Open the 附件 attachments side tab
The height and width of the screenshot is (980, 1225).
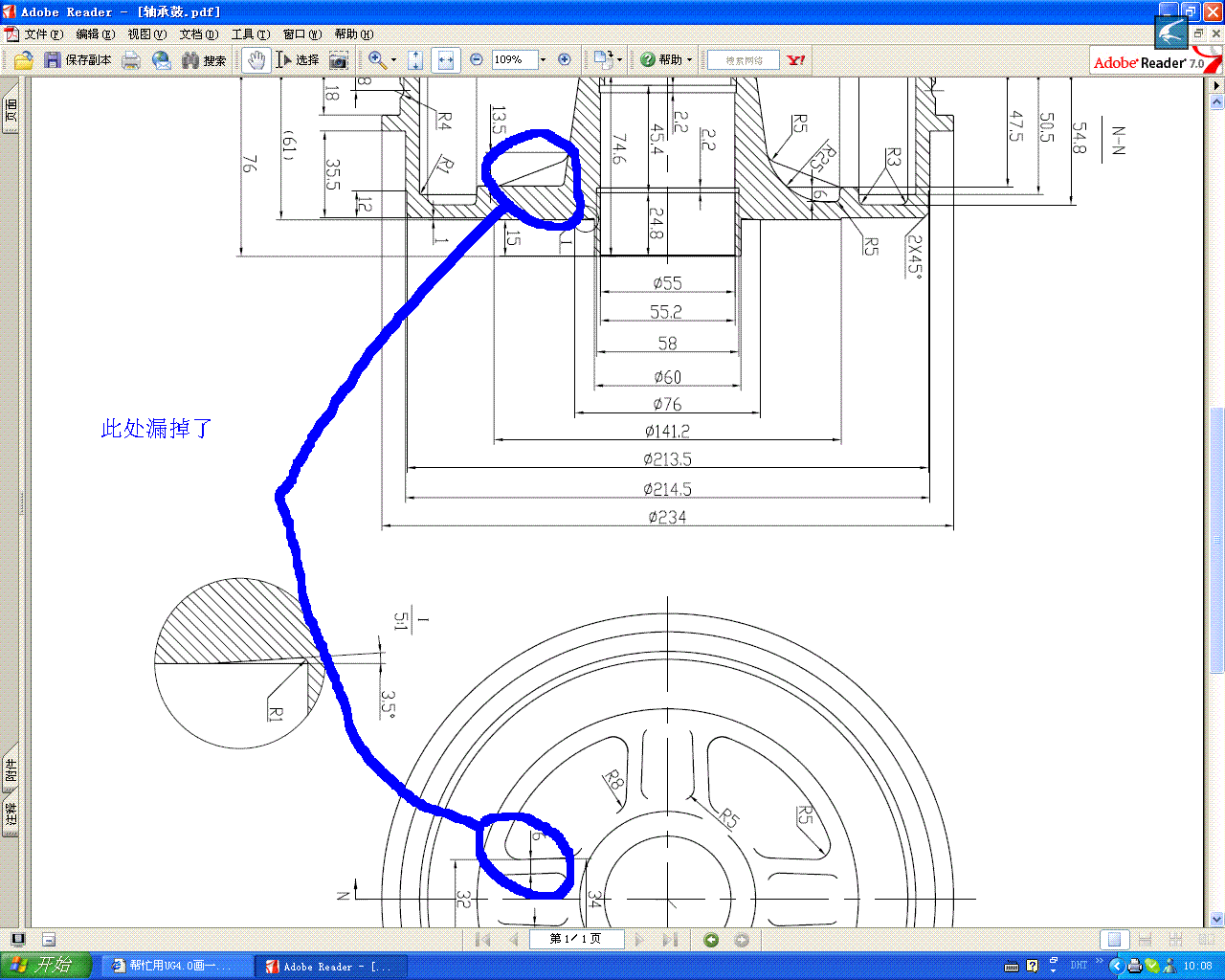[11, 768]
